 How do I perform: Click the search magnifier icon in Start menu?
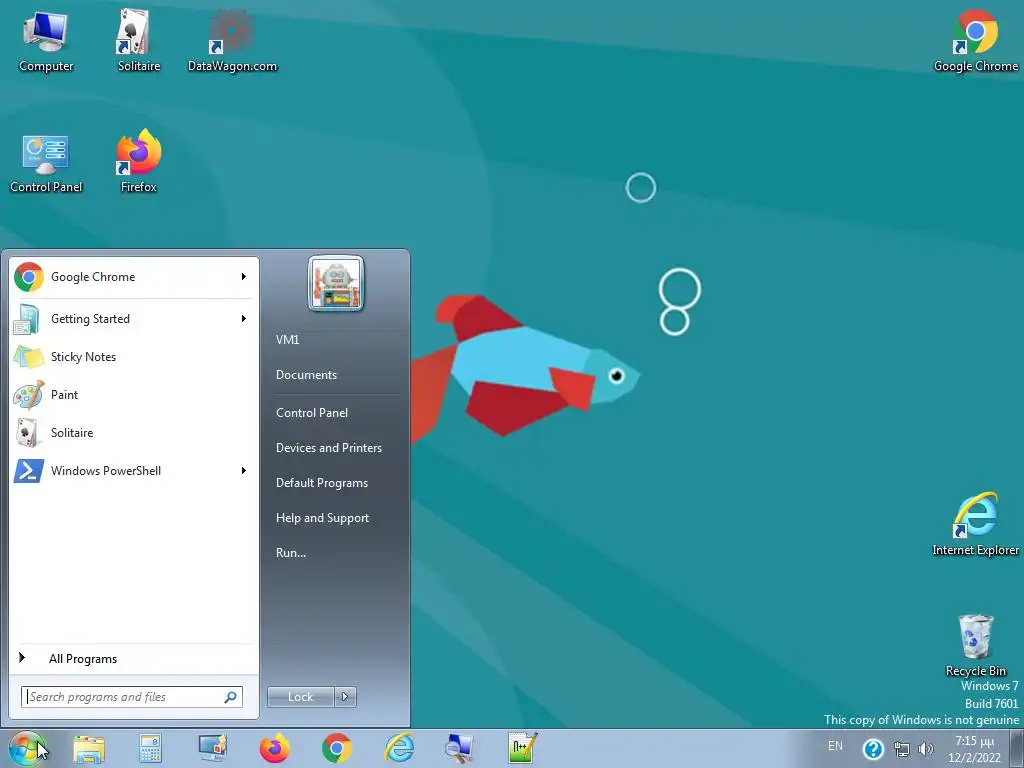[x=231, y=697]
